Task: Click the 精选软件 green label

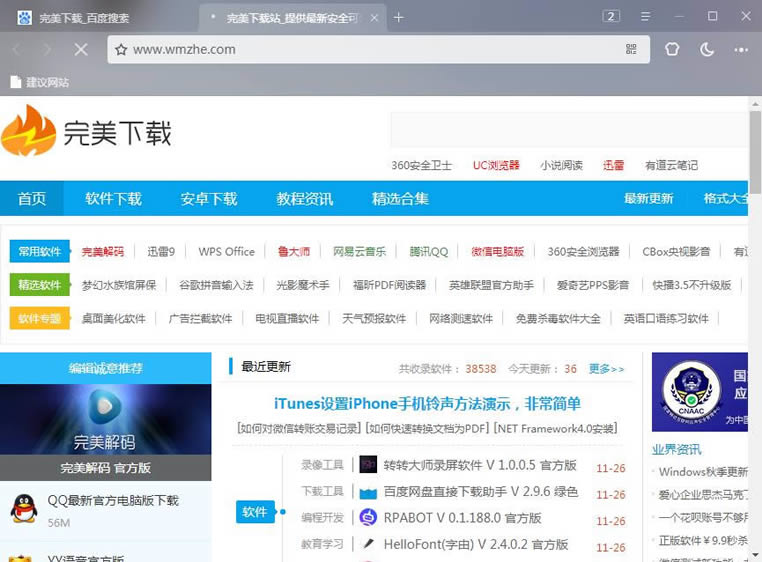Action: click(x=39, y=285)
